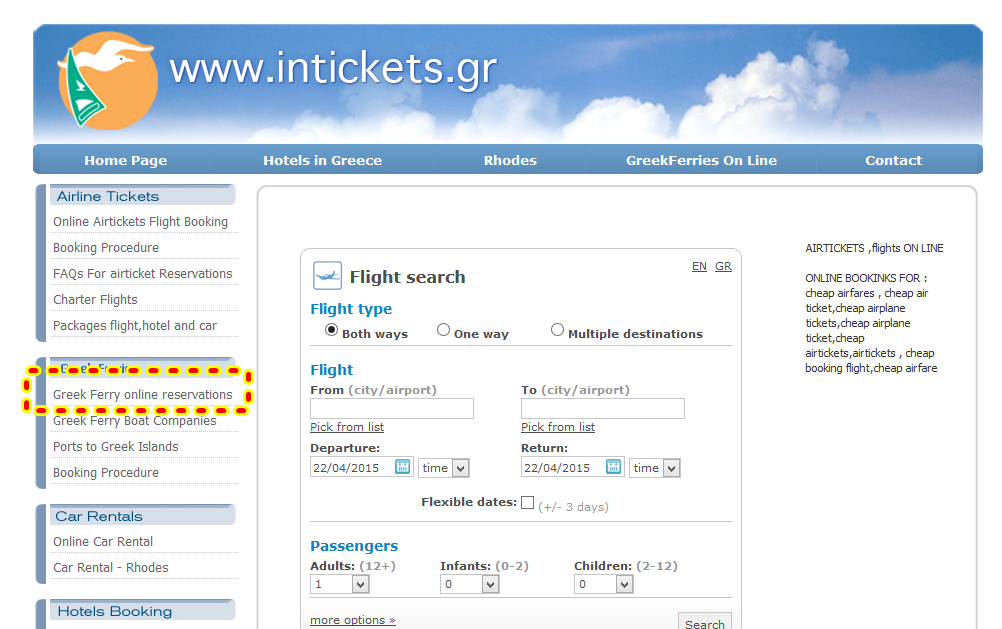Focus the From city/airport field
Image resolution: width=1002 pixels, height=629 pixels.
[x=392, y=408]
